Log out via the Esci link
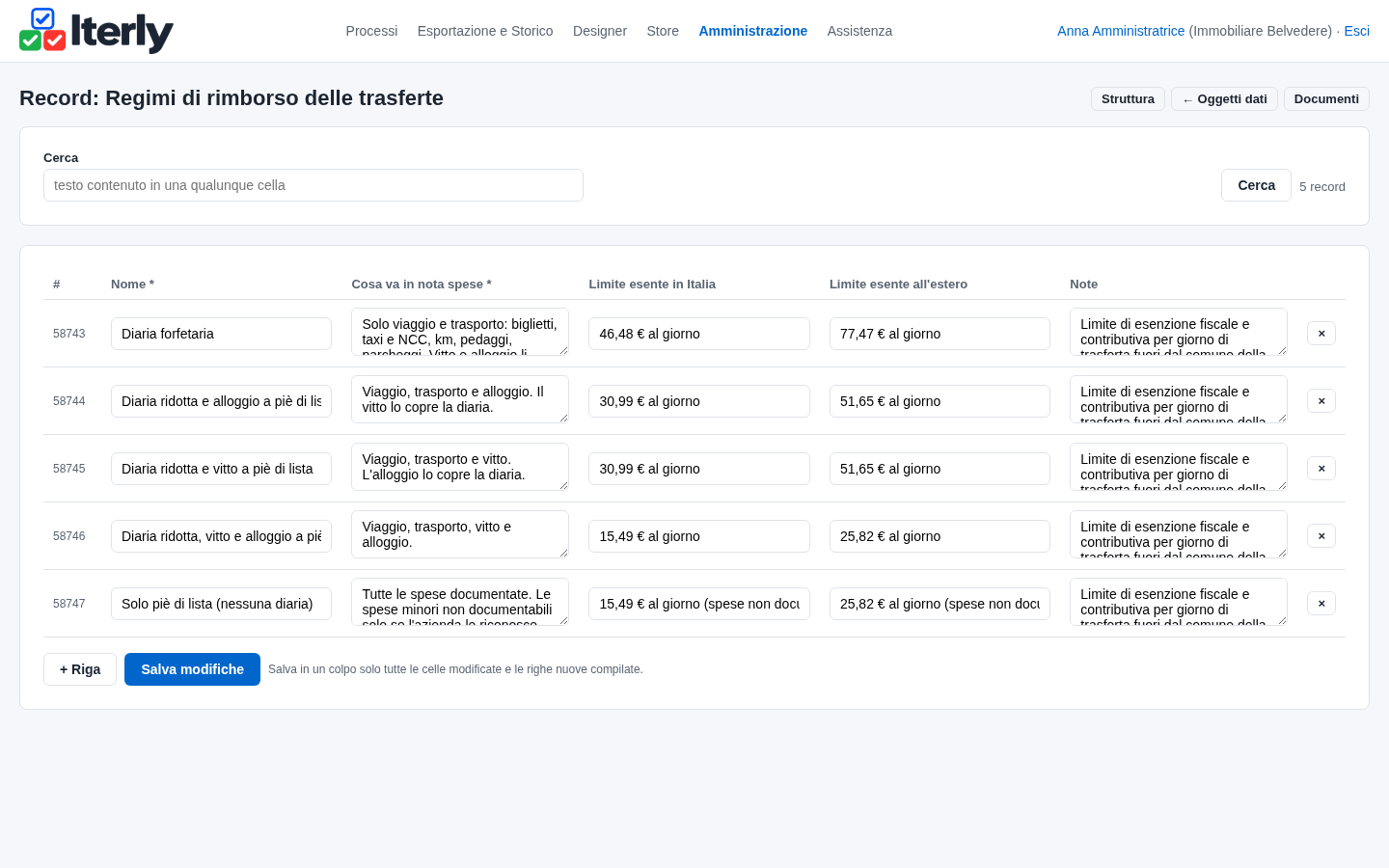This screenshot has height=868, width=1389. pos(1356,31)
